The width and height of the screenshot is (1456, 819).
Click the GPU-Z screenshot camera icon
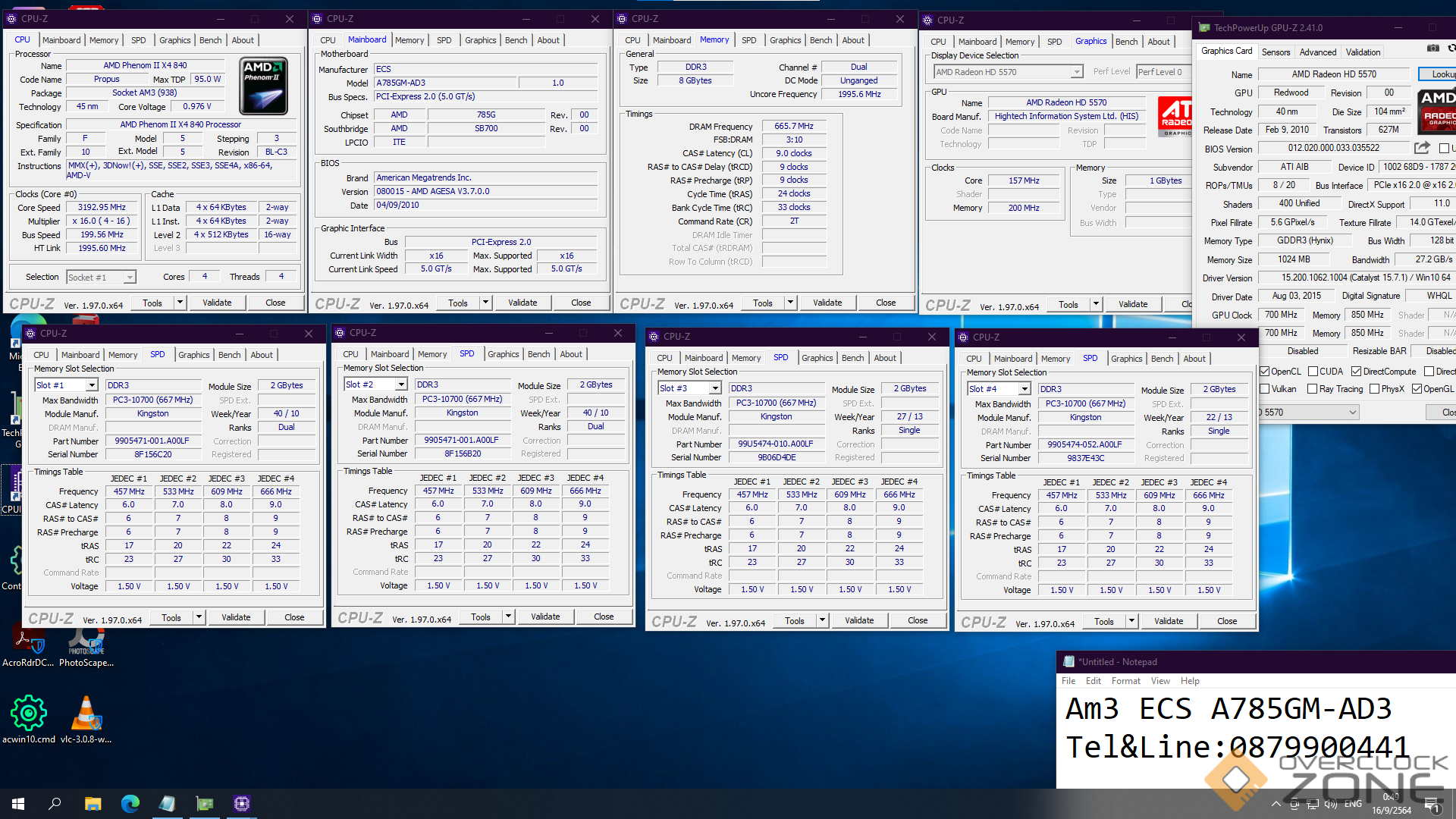click(x=1432, y=48)
